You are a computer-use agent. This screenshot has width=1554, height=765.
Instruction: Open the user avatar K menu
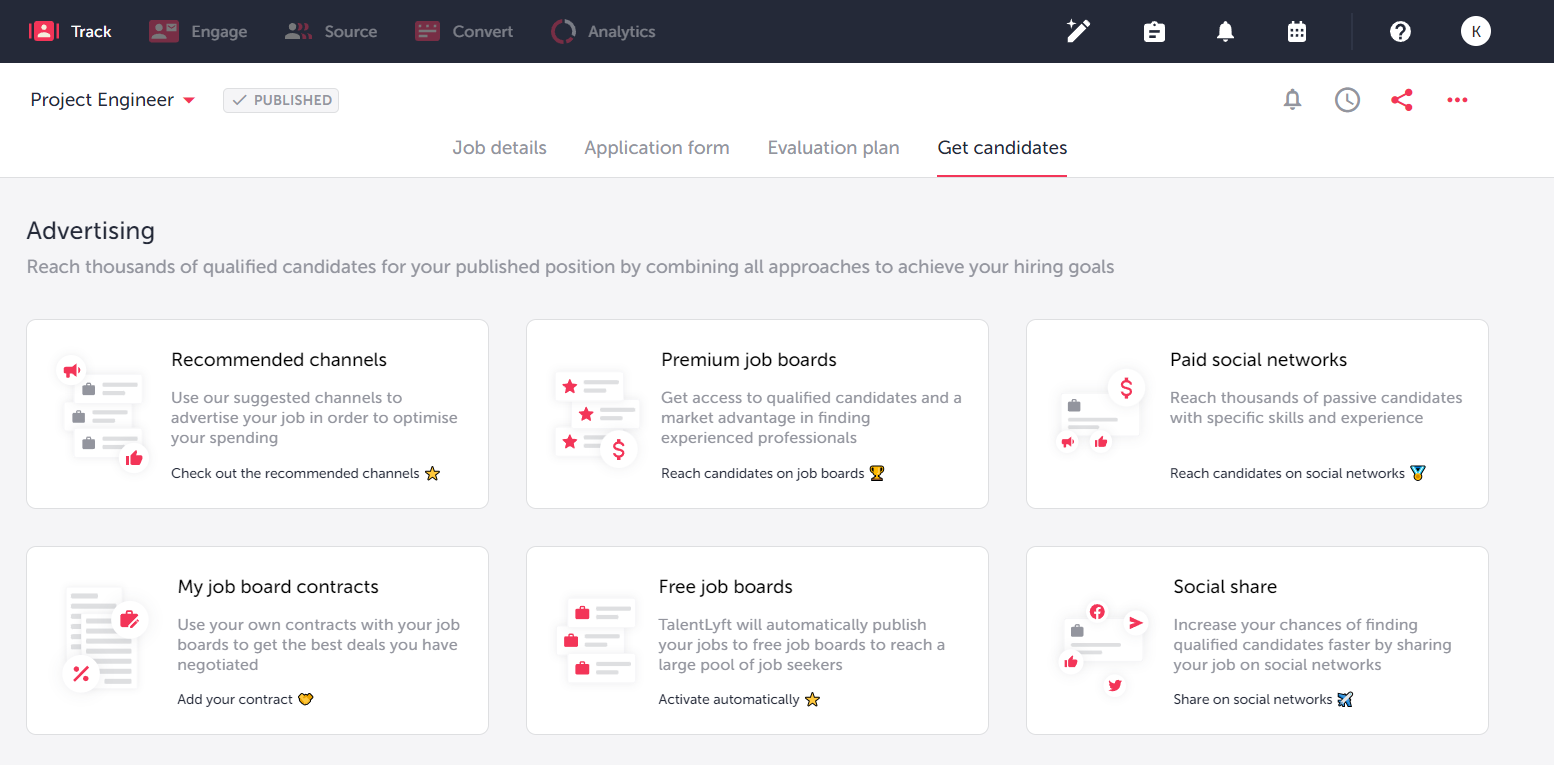1475,31
